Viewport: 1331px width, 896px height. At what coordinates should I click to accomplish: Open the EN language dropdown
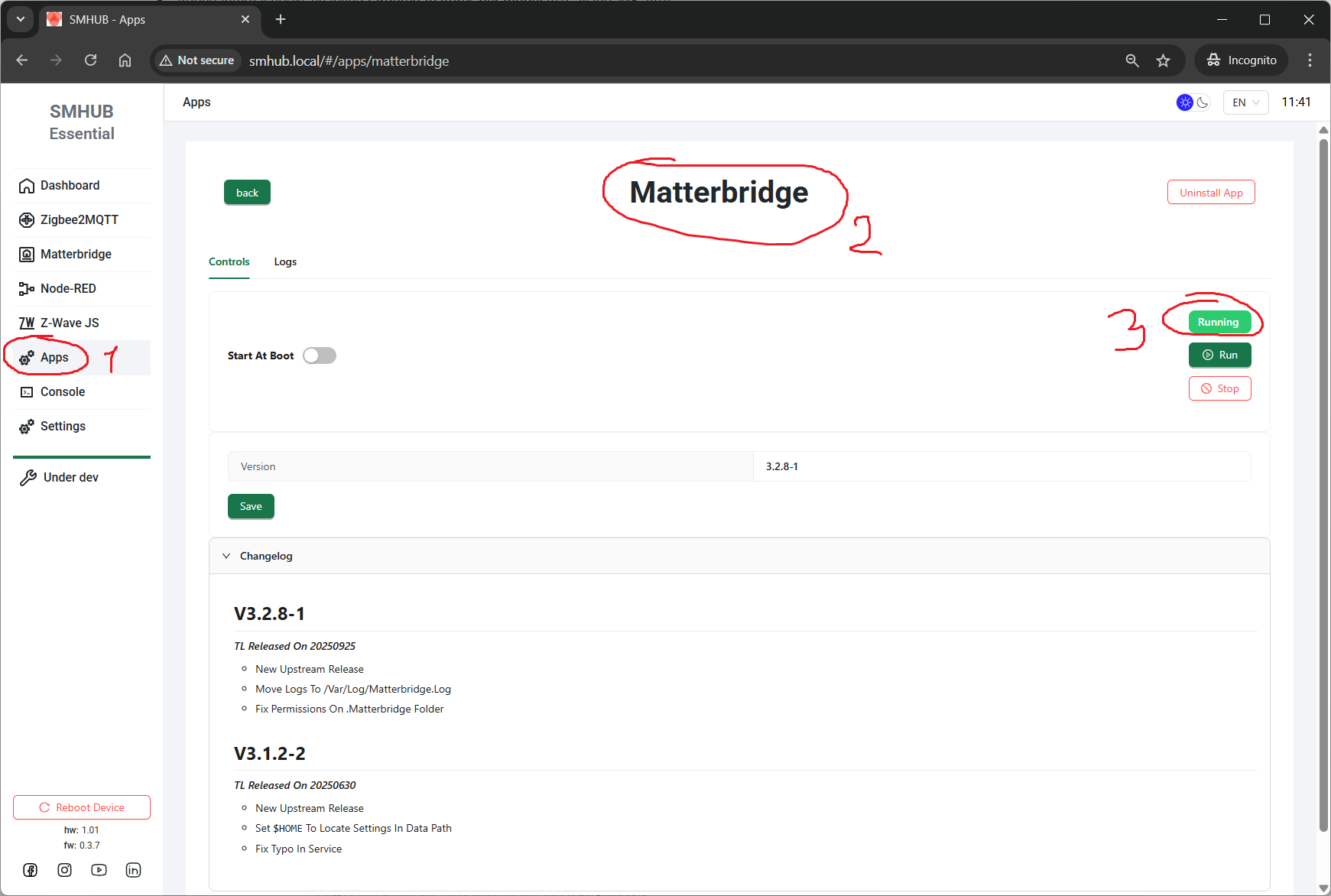[x=1245, y=102]
